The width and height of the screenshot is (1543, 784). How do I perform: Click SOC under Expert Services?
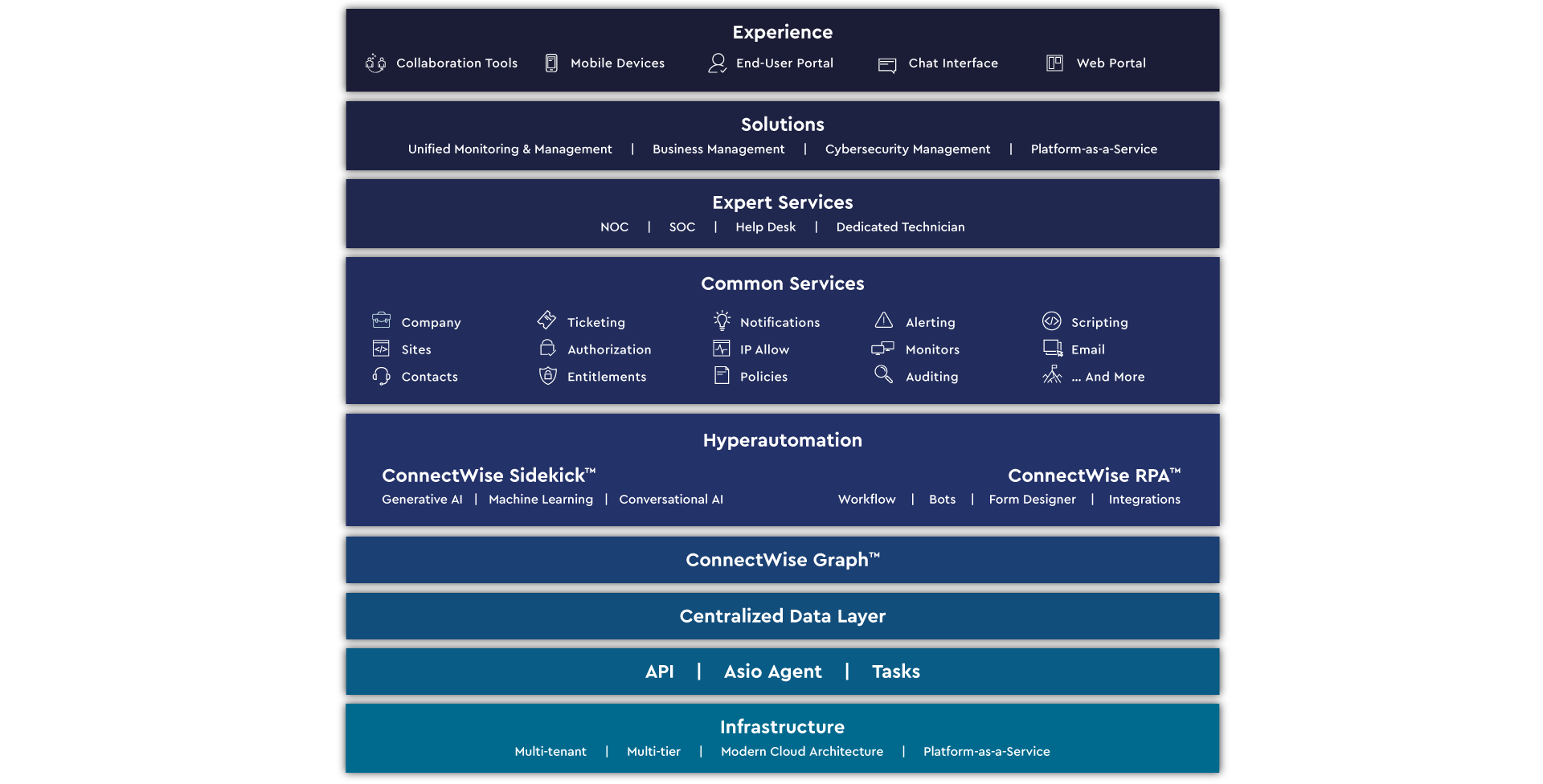(681, 227)
